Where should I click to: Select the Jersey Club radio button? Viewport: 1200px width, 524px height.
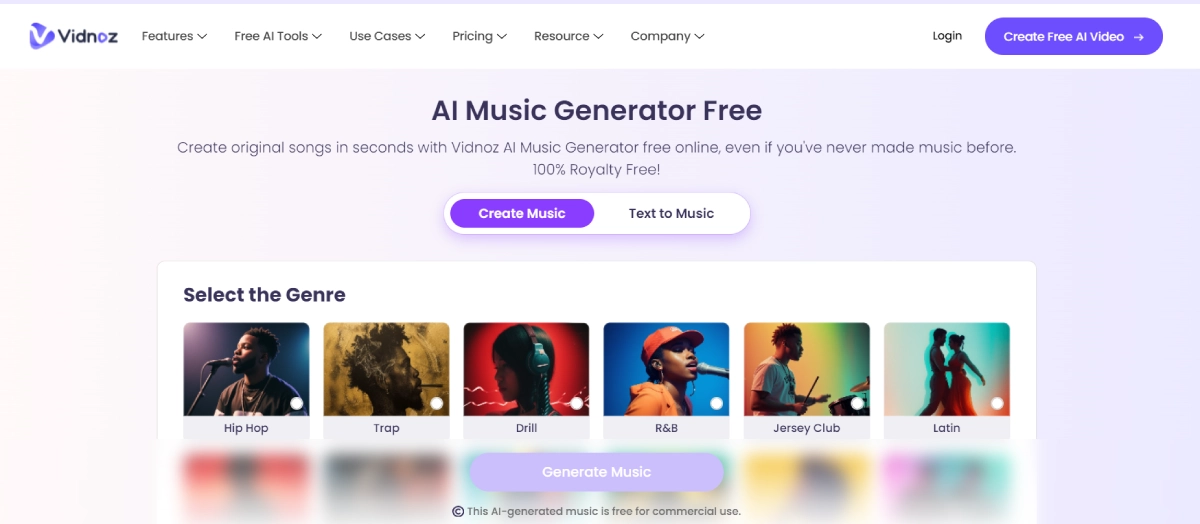coord(857,403)
